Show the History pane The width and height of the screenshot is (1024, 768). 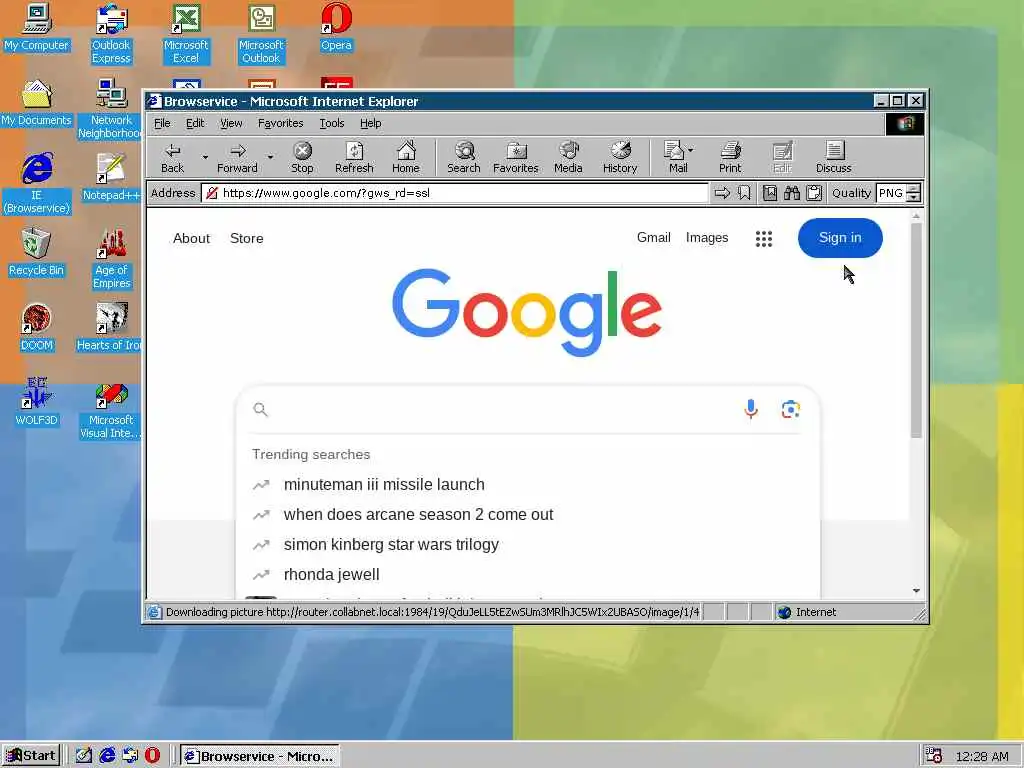(x=620, y=158)
